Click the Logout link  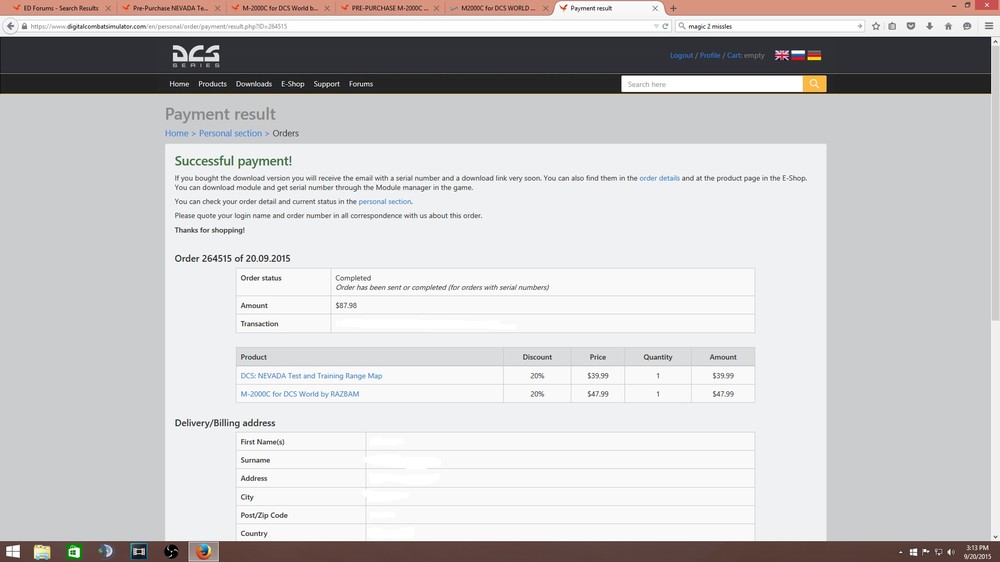click(x=681, y=55)
